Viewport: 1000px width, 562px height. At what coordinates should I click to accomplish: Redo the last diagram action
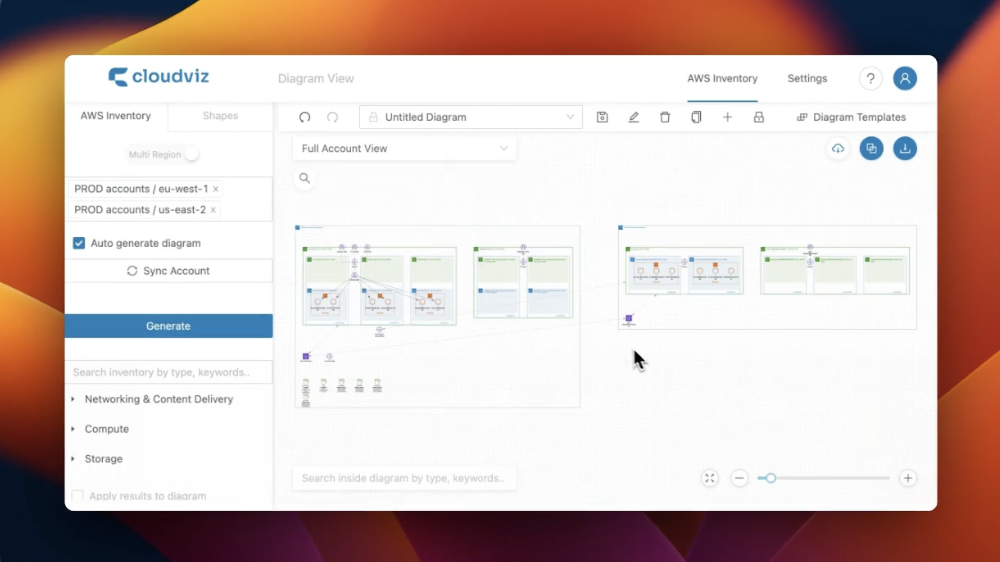click(332, 117)
